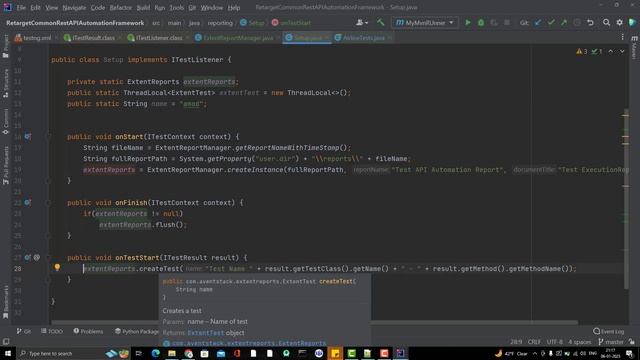Open the master Git branch popup
640x360 pixels.
pyautogui.click(x=611, y=342)
